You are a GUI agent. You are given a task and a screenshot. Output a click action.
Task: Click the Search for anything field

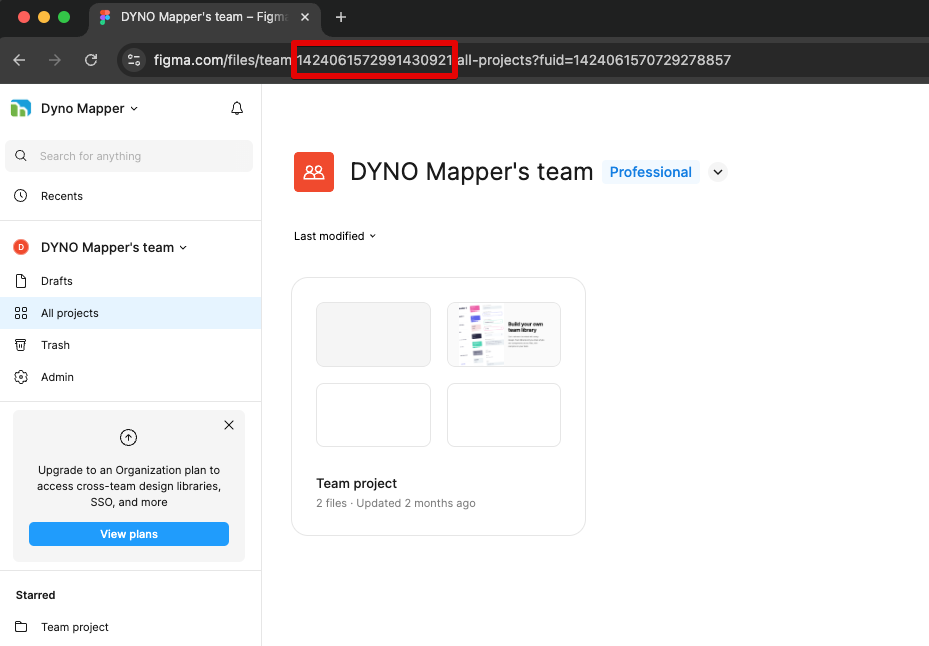pyautogui.click(x=129, y=156)
